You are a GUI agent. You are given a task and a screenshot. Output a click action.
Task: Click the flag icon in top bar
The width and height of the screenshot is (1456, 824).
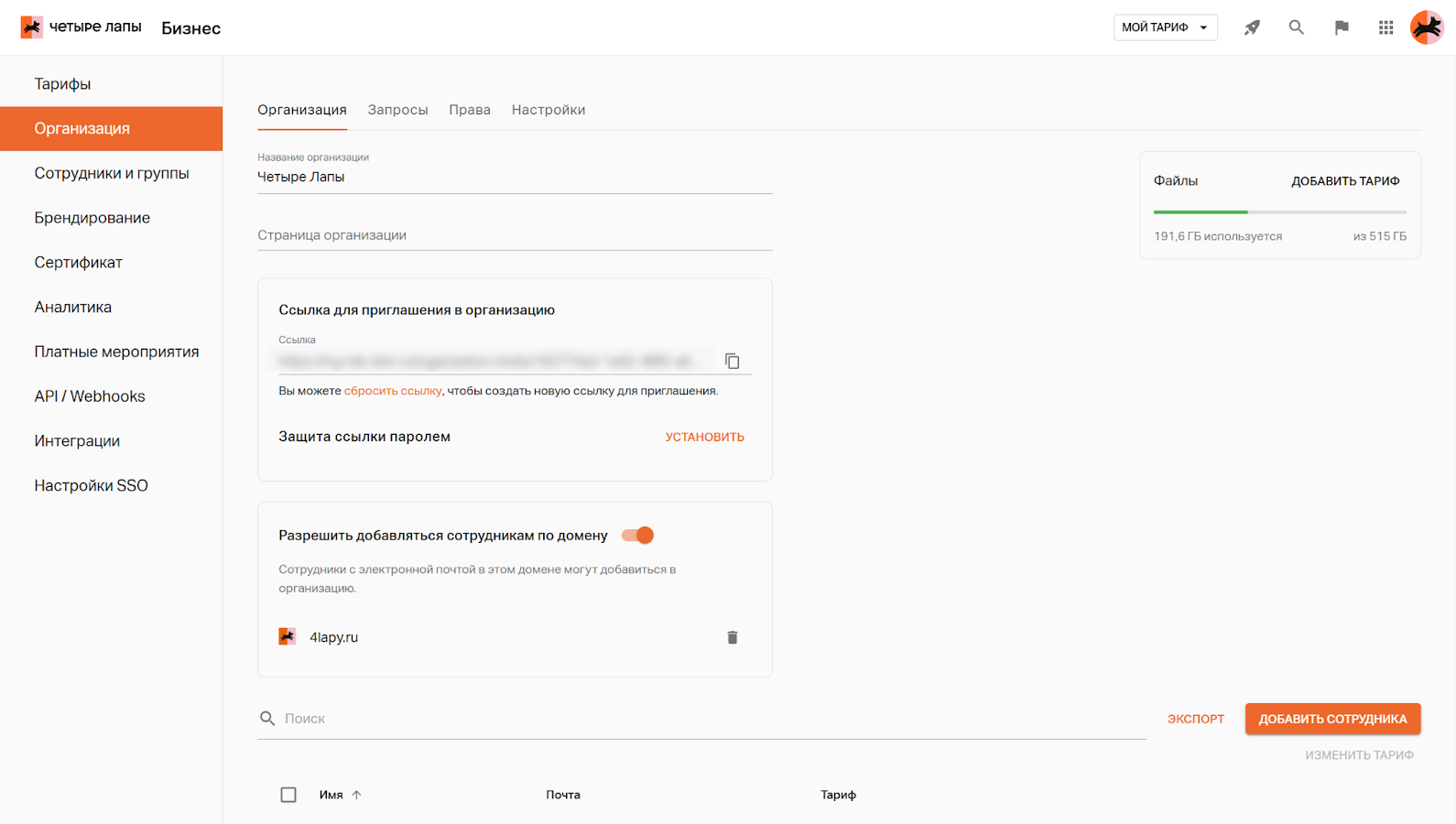1342,27
